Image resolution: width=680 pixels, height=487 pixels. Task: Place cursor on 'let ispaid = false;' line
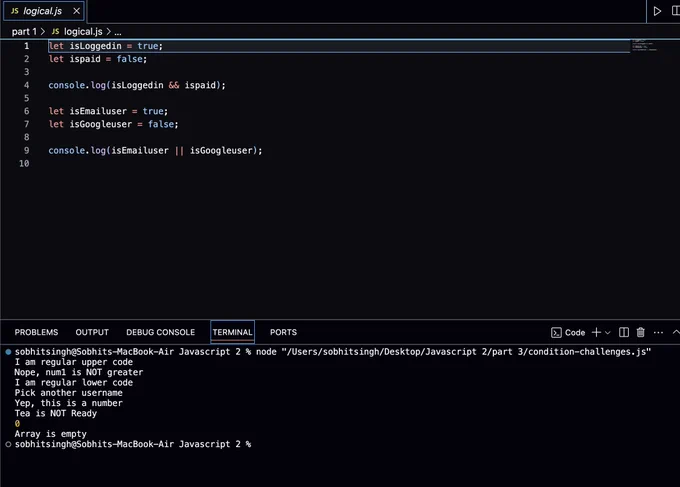click(98, 59)
